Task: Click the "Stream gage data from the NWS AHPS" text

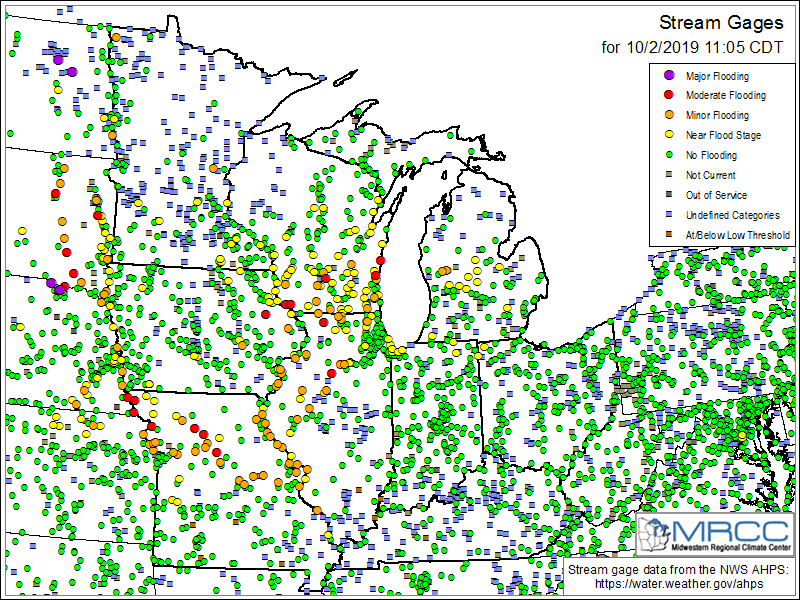Action: tap(679, 570)
